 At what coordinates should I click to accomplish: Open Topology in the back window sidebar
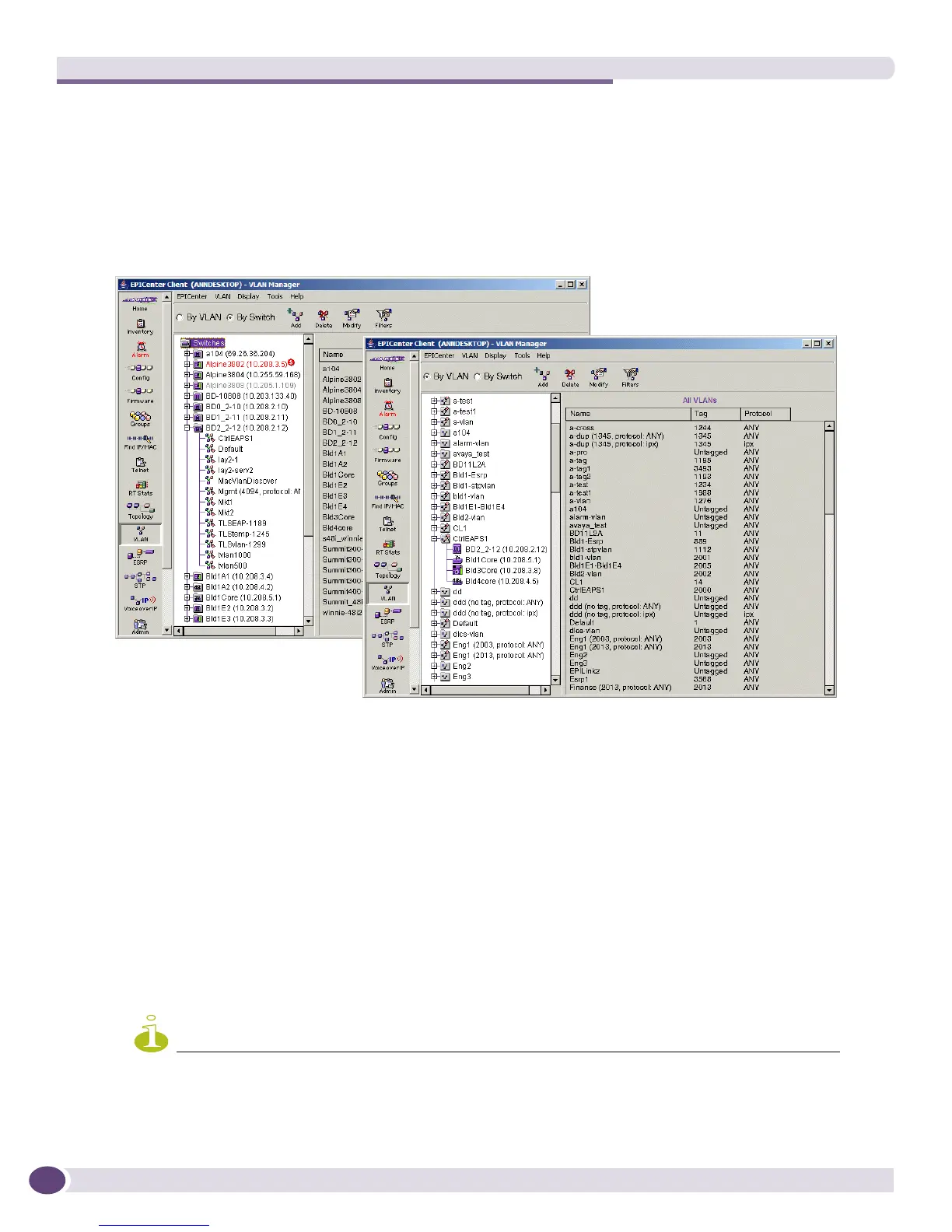(140, 510)
